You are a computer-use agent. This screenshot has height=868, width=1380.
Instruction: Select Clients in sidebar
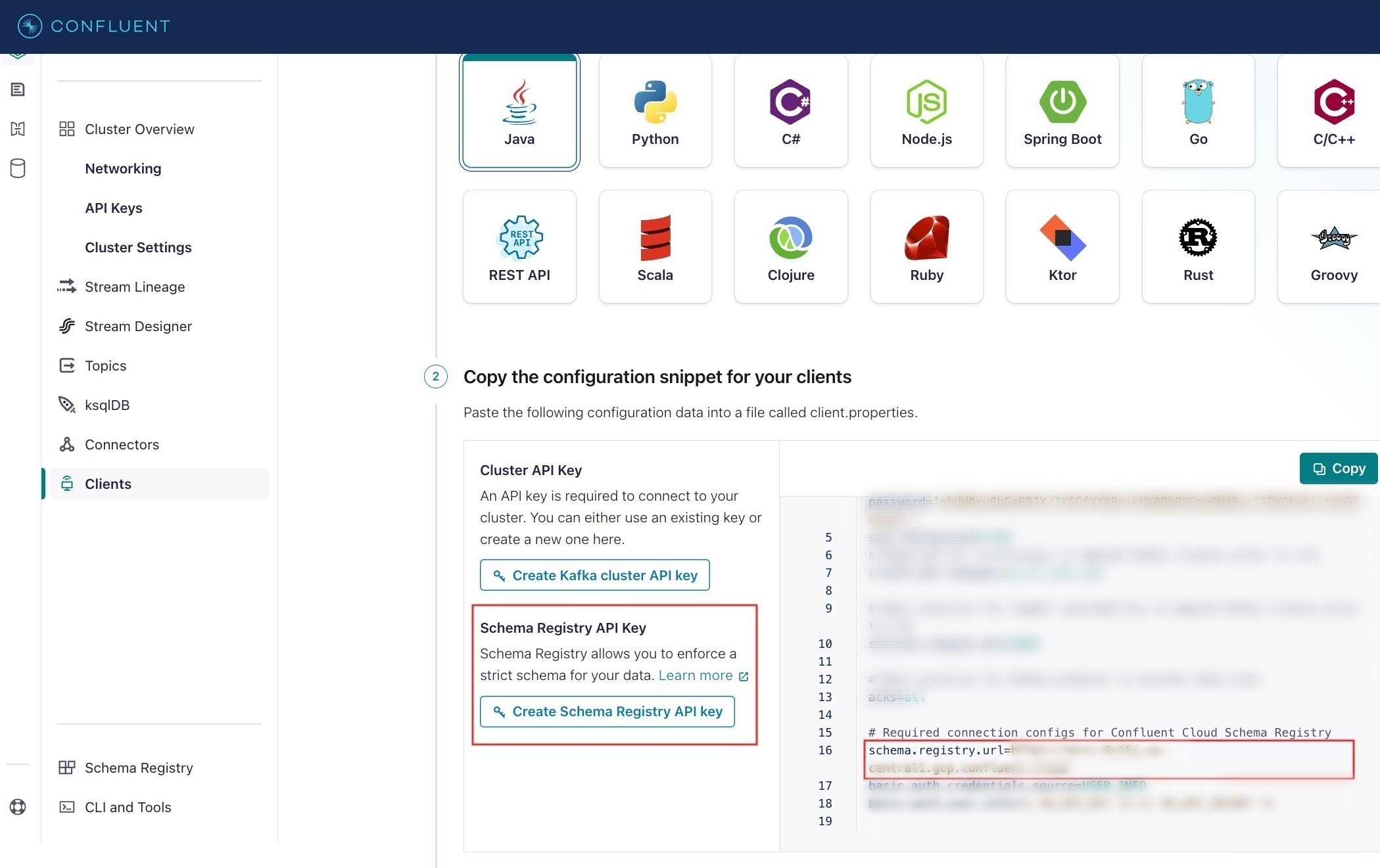pyautogui.click(x=160, y=484)
